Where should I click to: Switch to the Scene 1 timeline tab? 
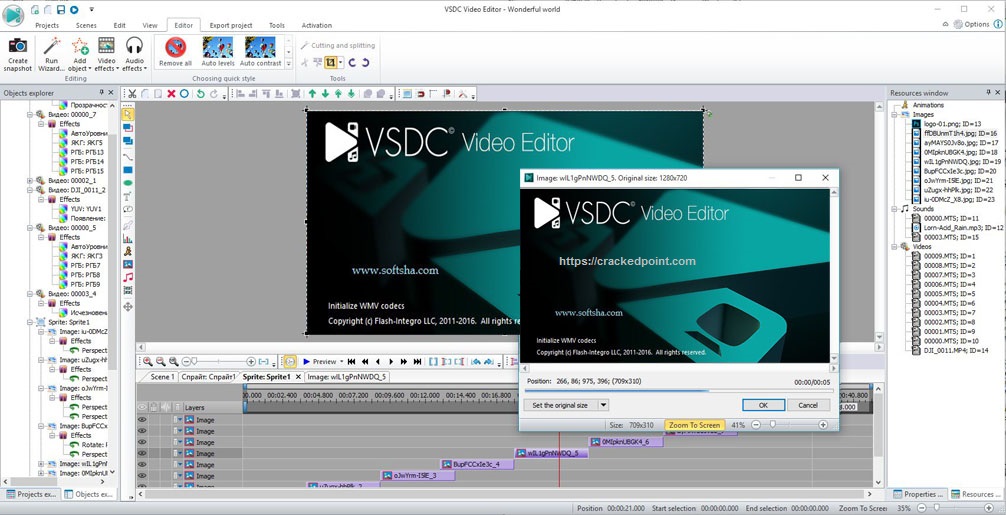click(x=162, y=377)
